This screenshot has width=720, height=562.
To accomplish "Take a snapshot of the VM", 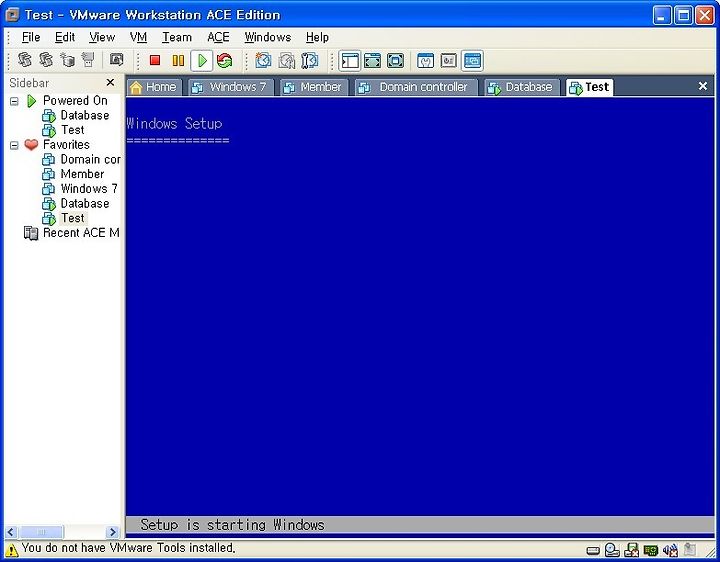I will coord(264,60).
